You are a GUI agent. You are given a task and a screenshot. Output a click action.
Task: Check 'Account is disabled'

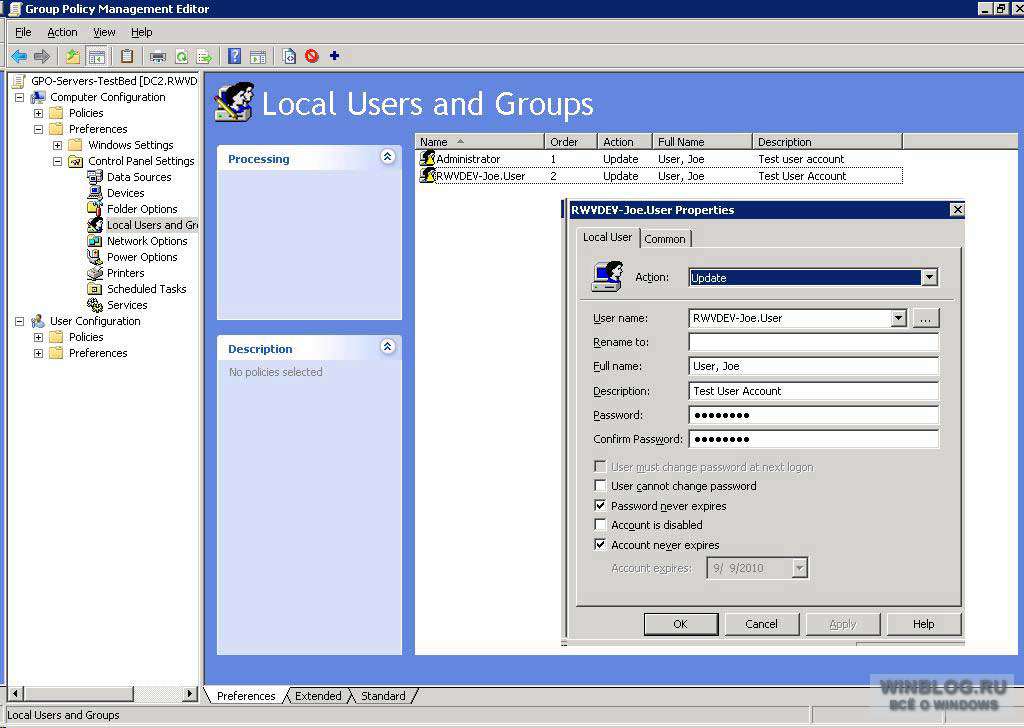[x=600, y=524]
